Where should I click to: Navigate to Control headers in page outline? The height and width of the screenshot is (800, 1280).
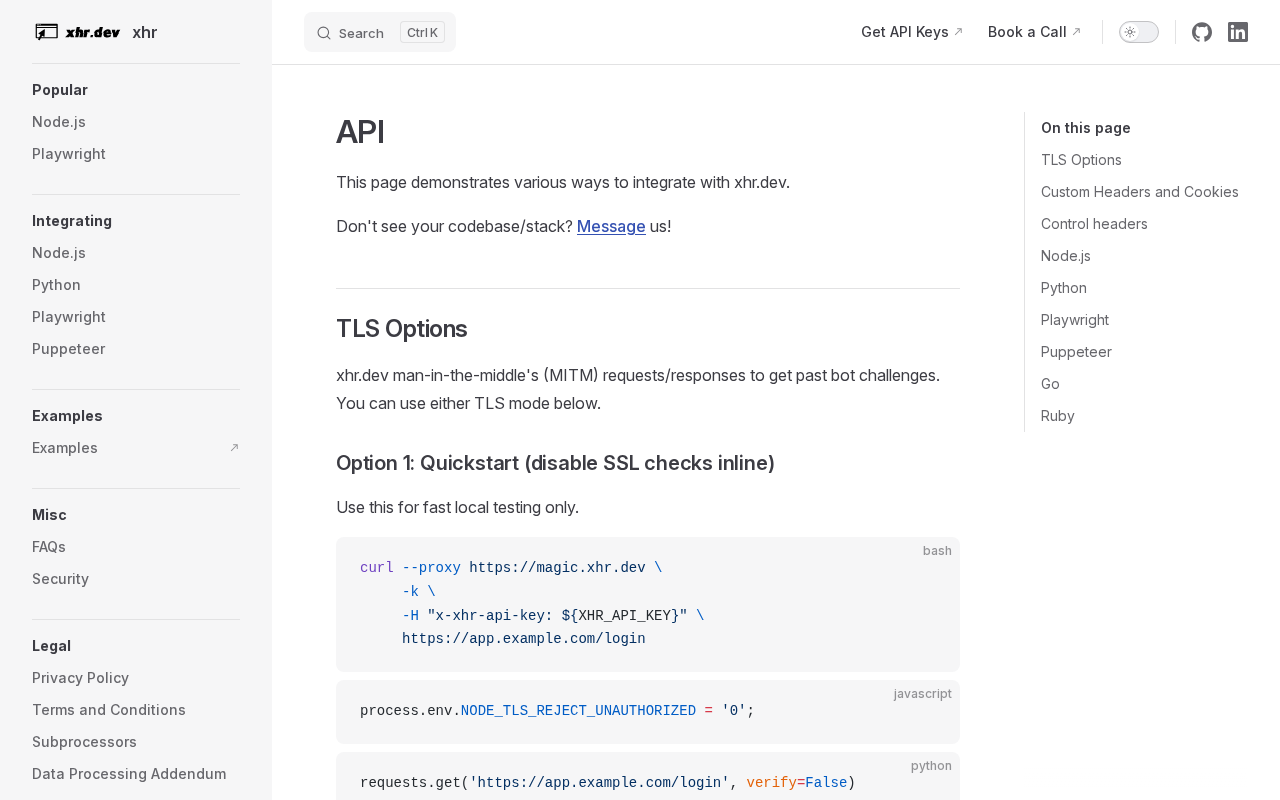click(x=1094, y=224)
